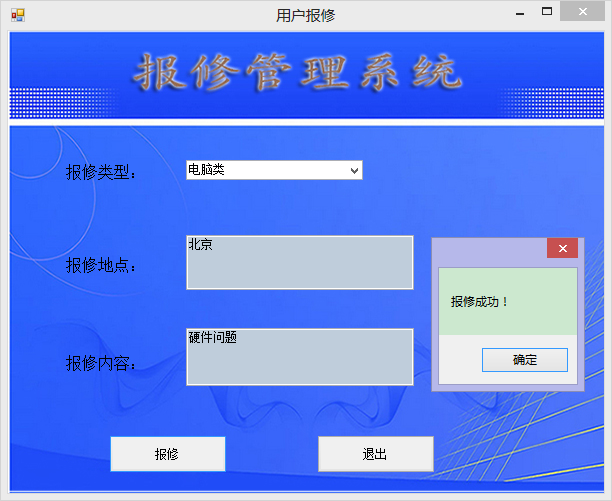
Task: Click the 报修地点 text box containing 北京
Action: 300,262
